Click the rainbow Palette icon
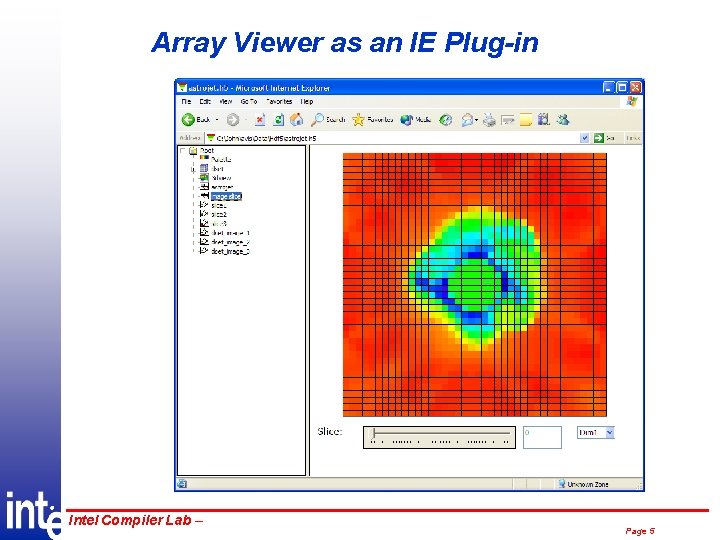Screen dimensions: 720x540 (x=204, y=159)
